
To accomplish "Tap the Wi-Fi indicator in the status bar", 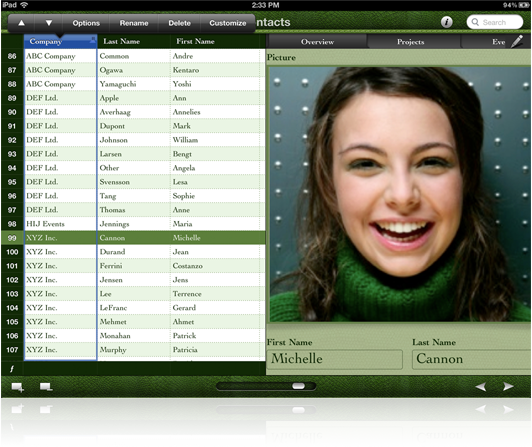I will pos(24,5).
